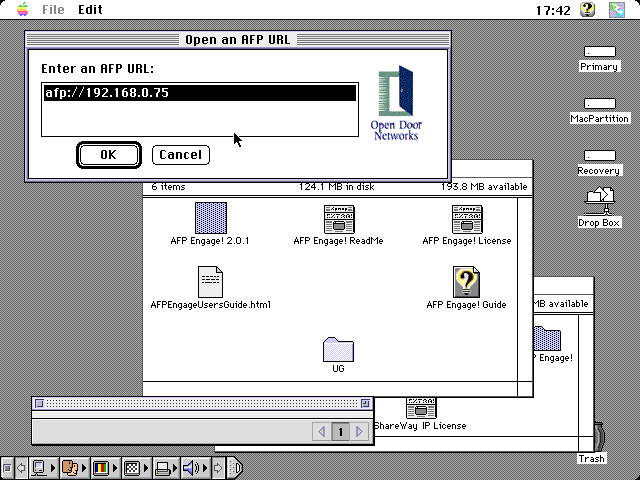Click the '6 items' status text
This screenshot has height=480, width=640.
coord(168,187)
